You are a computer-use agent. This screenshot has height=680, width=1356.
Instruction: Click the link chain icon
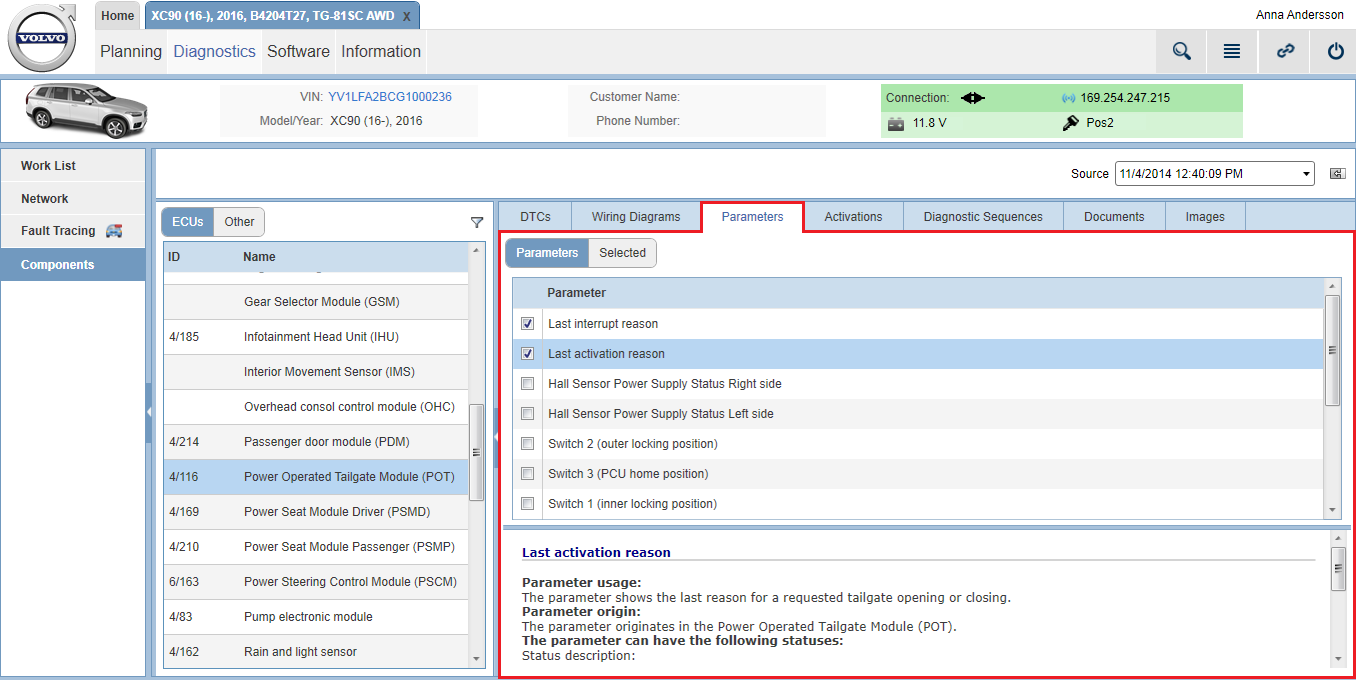click(1286, 51)
